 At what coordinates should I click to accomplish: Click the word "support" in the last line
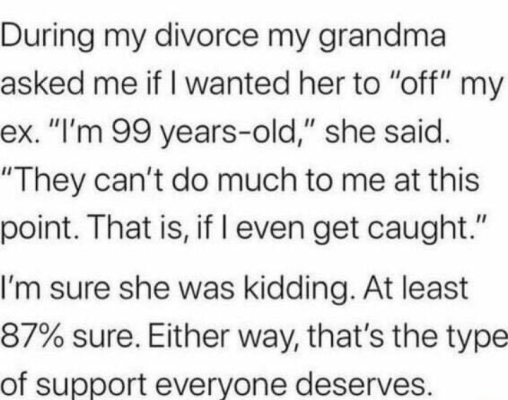(x=91, y=386)
